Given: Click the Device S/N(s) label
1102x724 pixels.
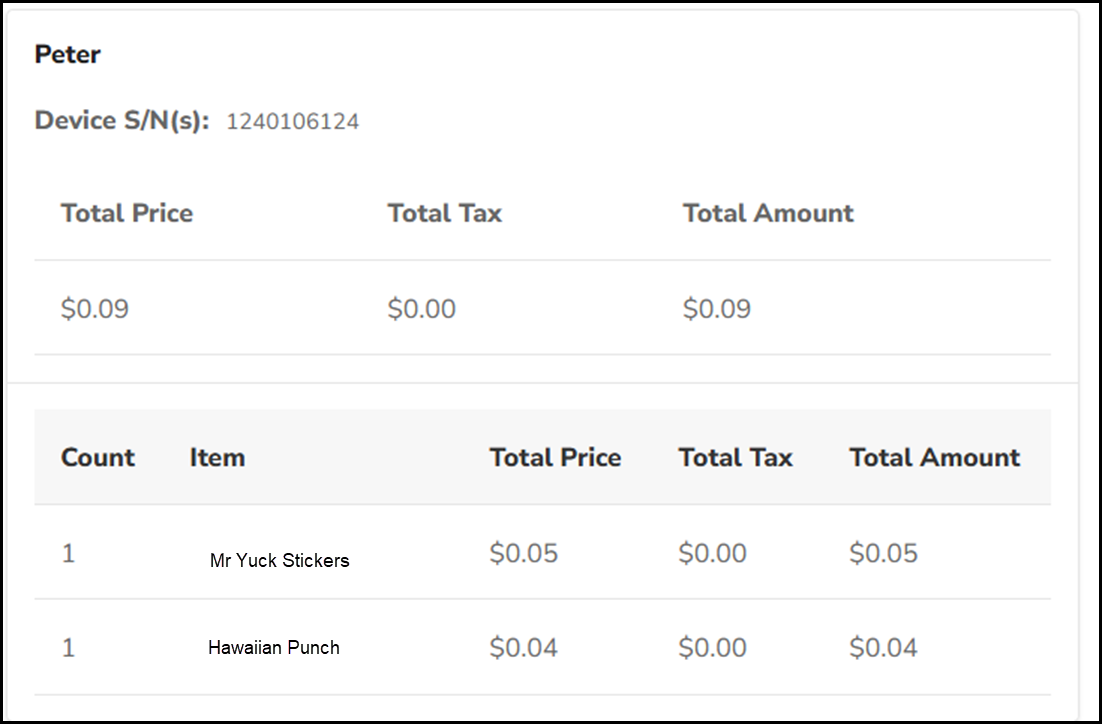Looking at the screenshot, I should 122,121.
